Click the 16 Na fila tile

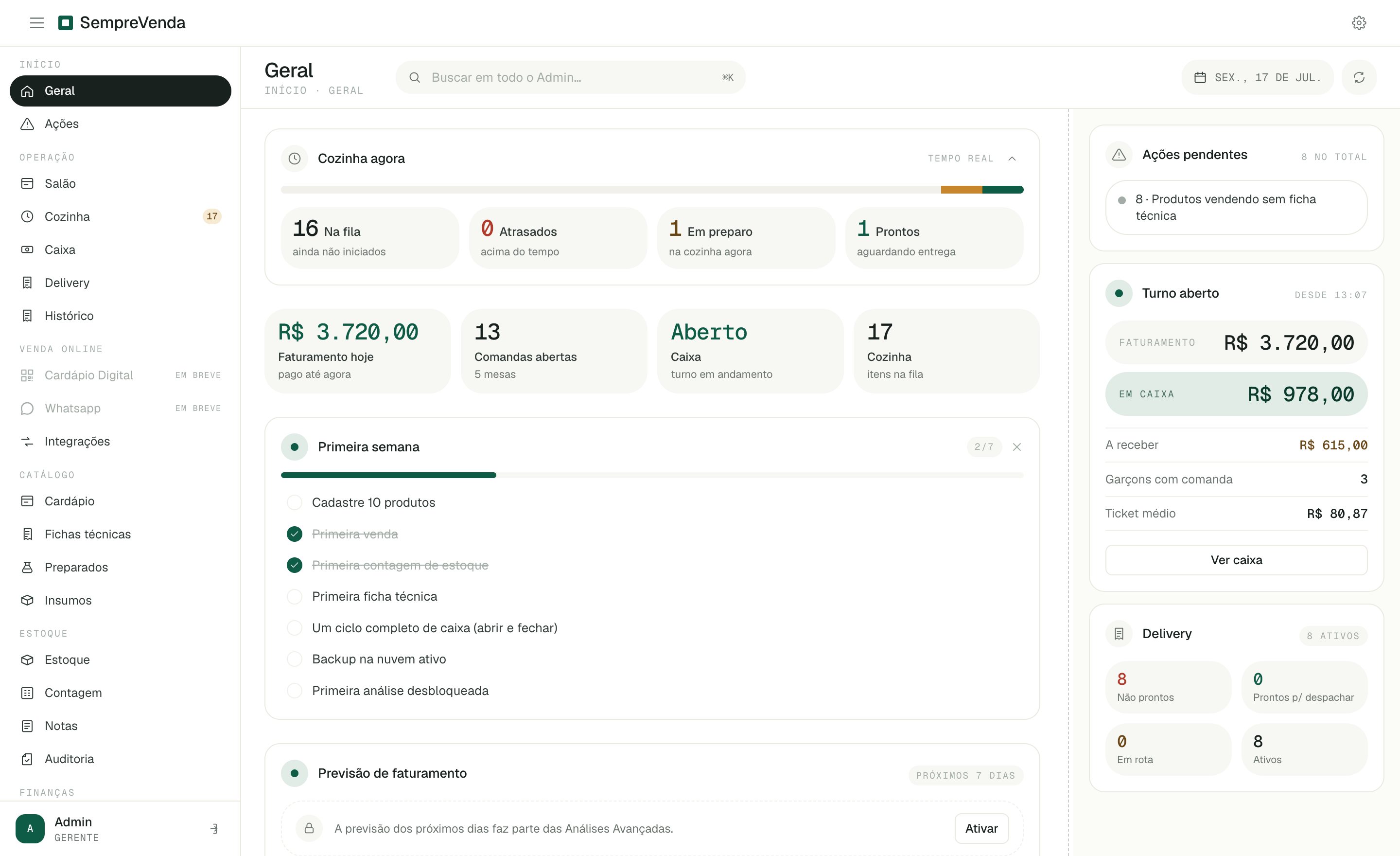tap(369, 238)
